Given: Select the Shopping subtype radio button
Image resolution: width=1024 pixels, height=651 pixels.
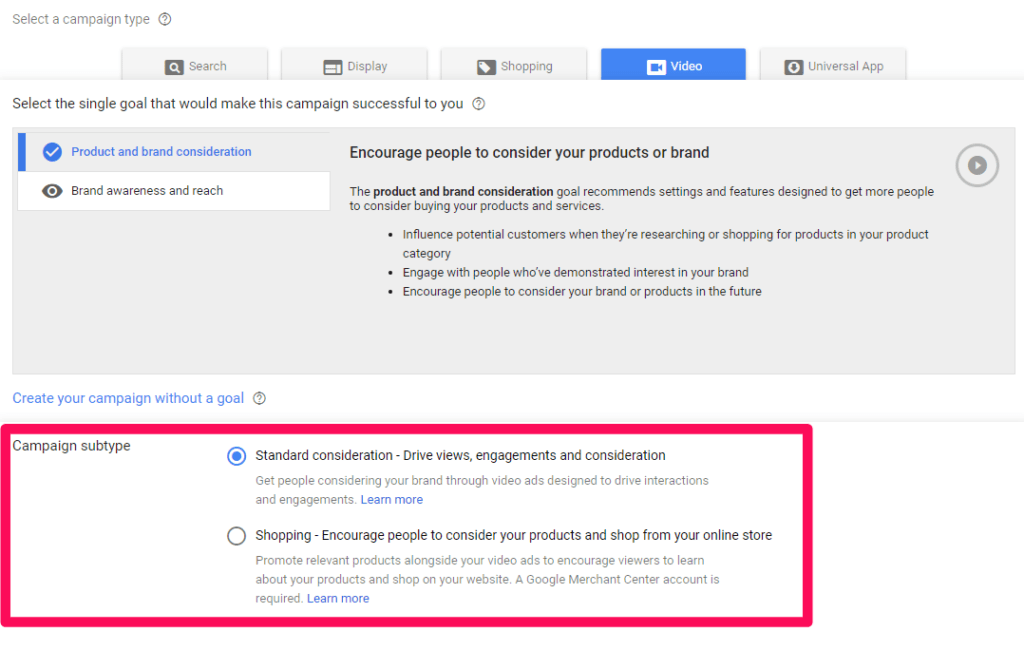Looking at the screenshot, I should coord(236,536).
